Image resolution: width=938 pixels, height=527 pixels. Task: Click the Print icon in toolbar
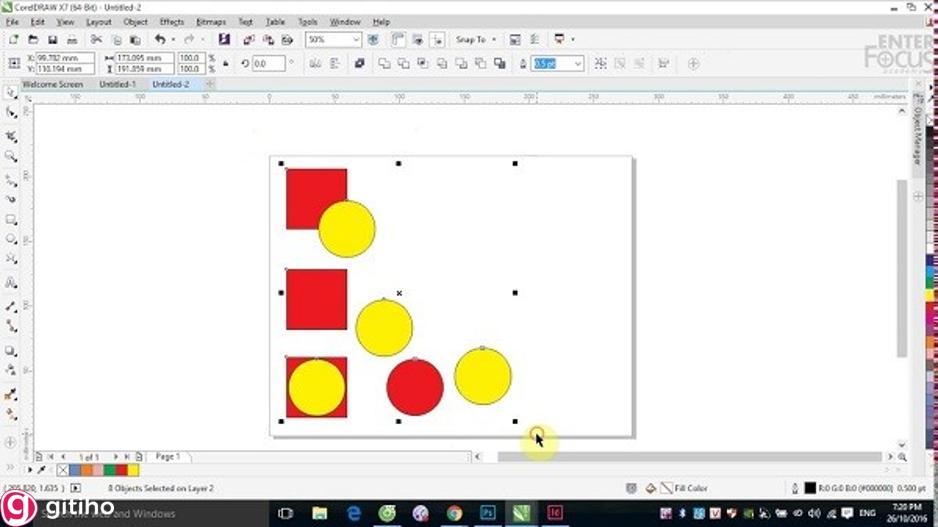(x=72, y=39)
